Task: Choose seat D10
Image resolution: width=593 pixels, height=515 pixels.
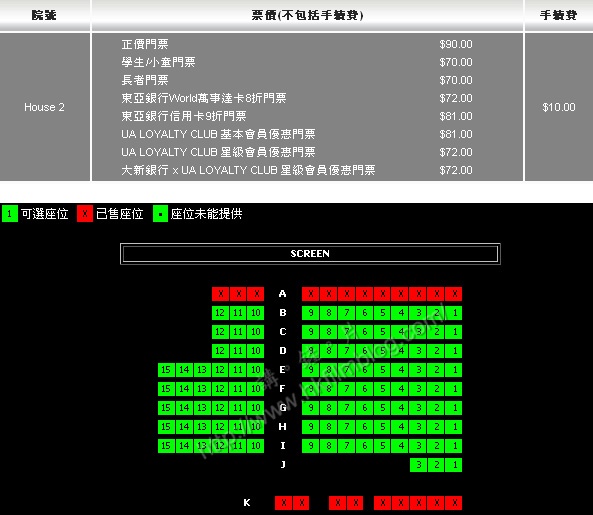Action: click(x=256, y=351)
